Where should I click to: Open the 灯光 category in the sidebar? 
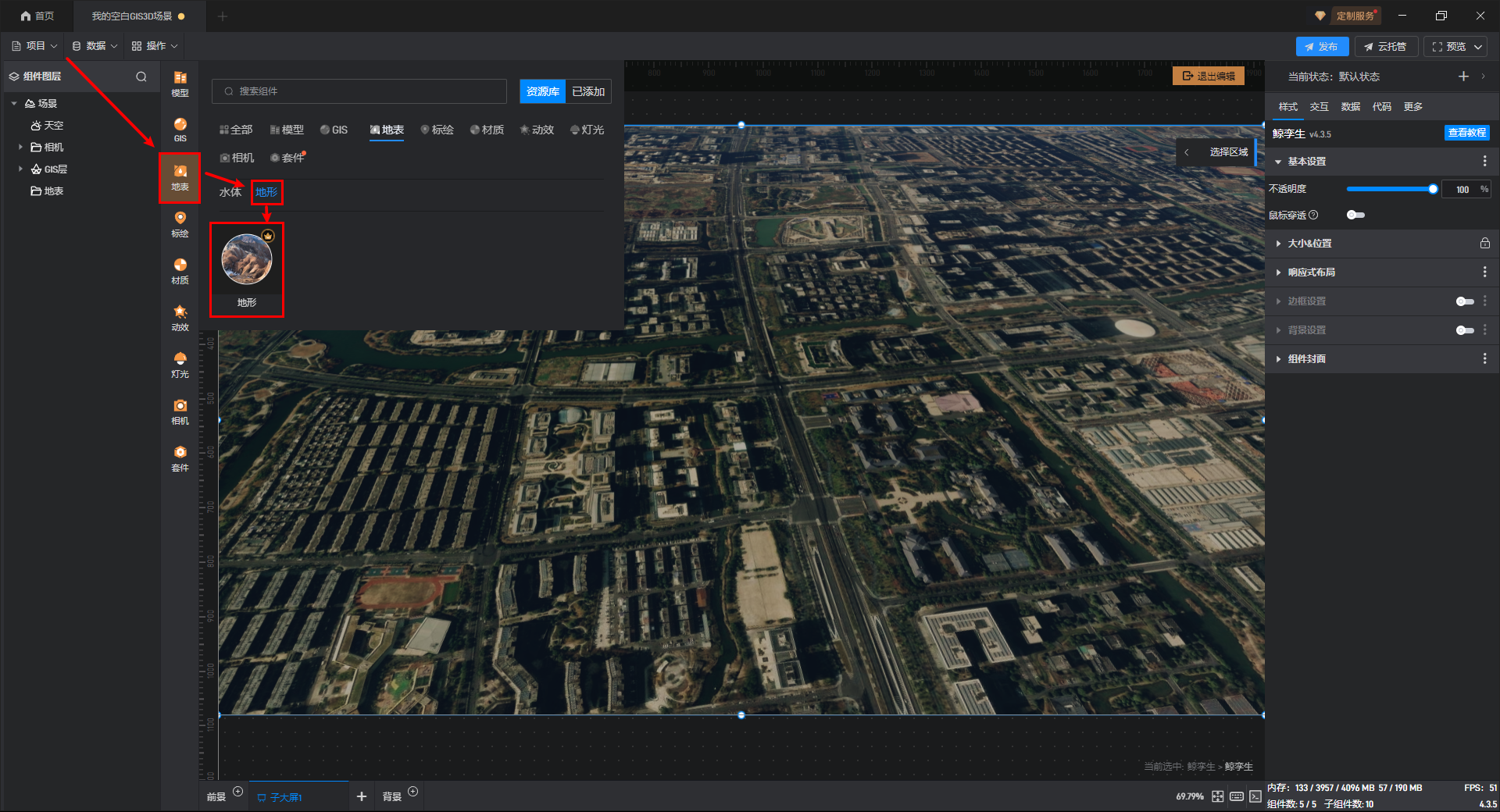pos(180,365)
